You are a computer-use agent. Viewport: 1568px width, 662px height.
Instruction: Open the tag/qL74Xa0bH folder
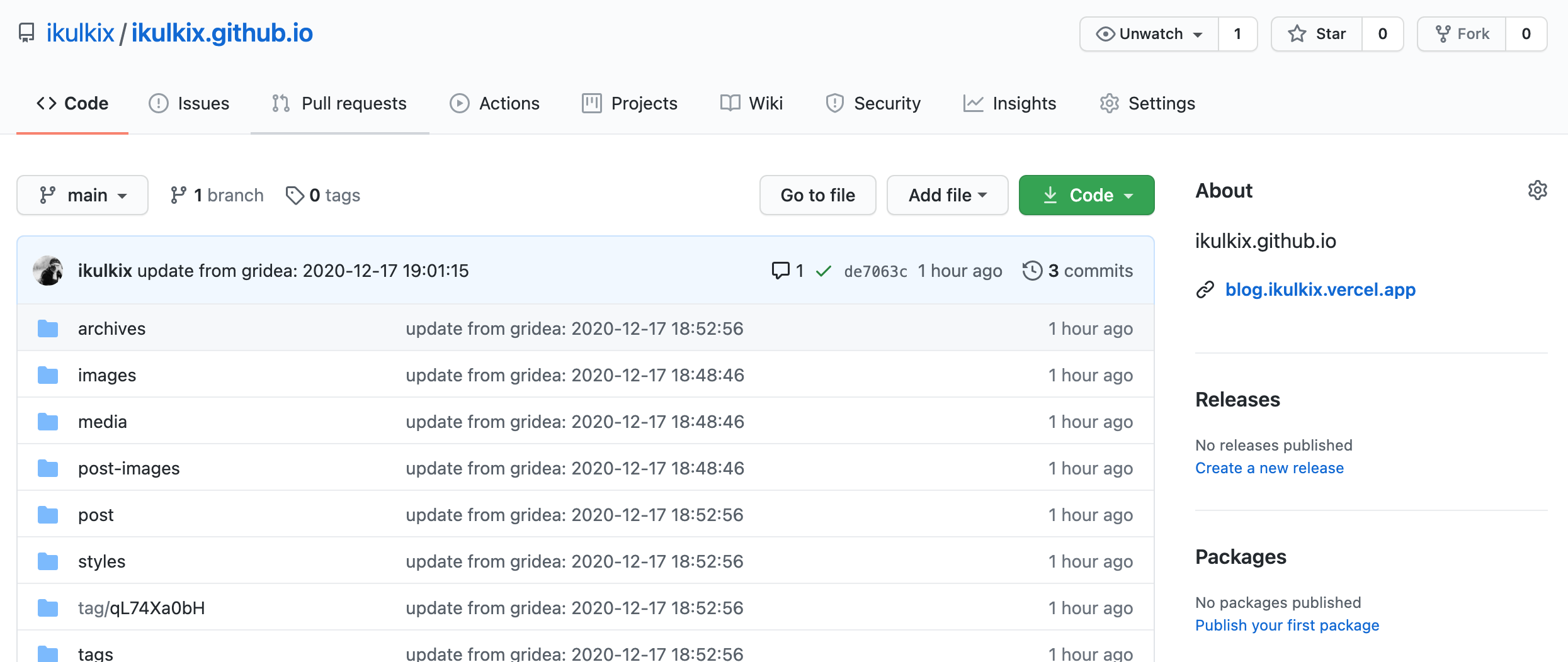(141, 608)
